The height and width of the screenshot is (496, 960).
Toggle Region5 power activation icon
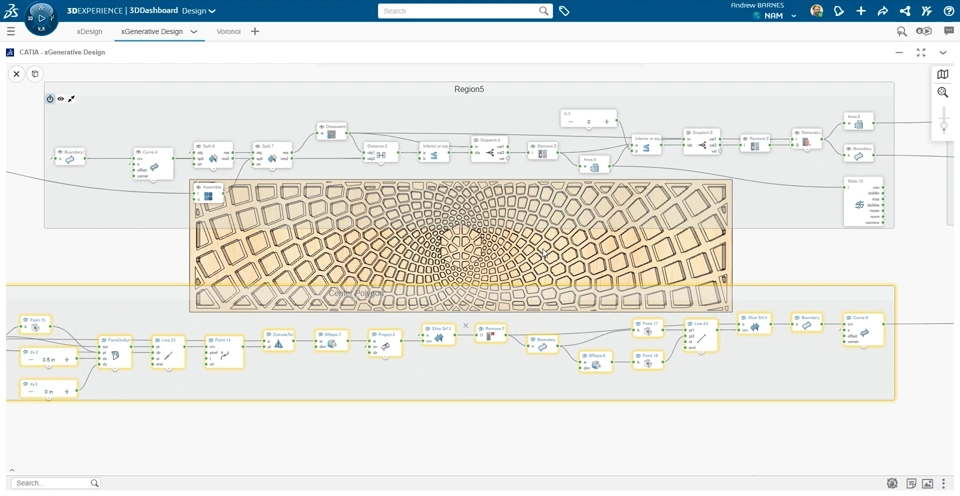50,99
